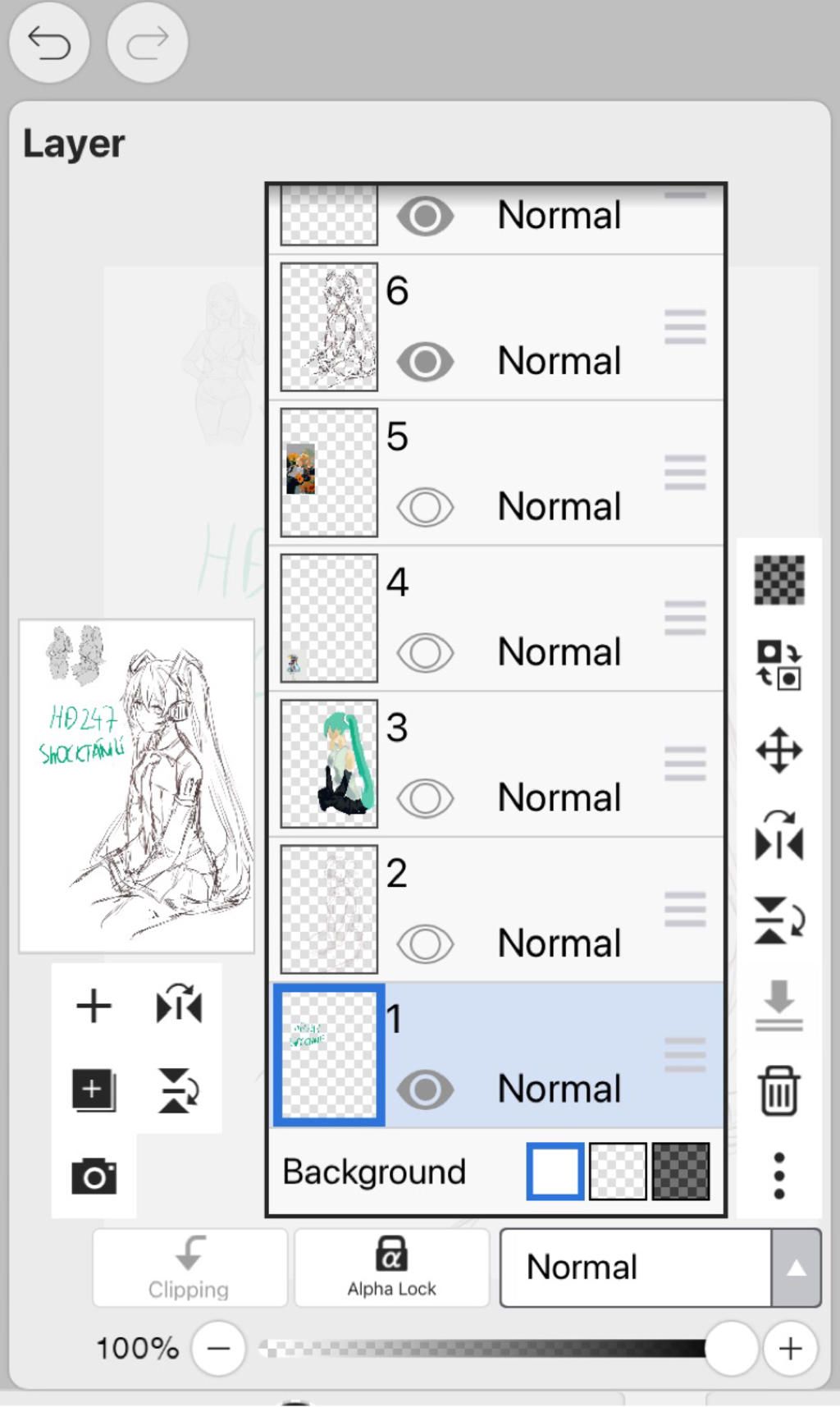The image size is (840, 1407).
Task: Tap the Redo arrow button
Action: [148, 43]
